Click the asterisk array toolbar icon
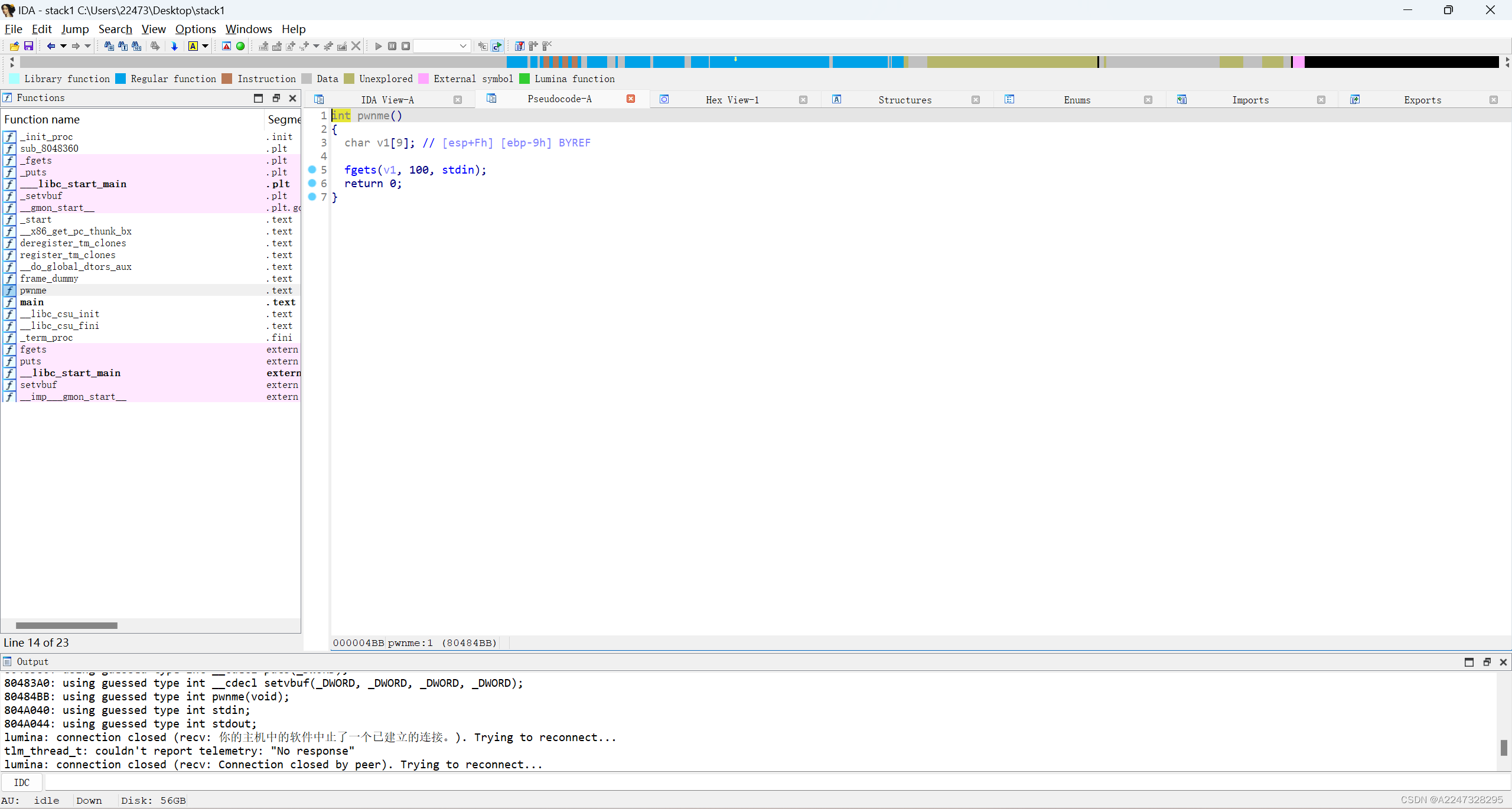The width and height of the screenshot is (1512, 809). [328, 46]
